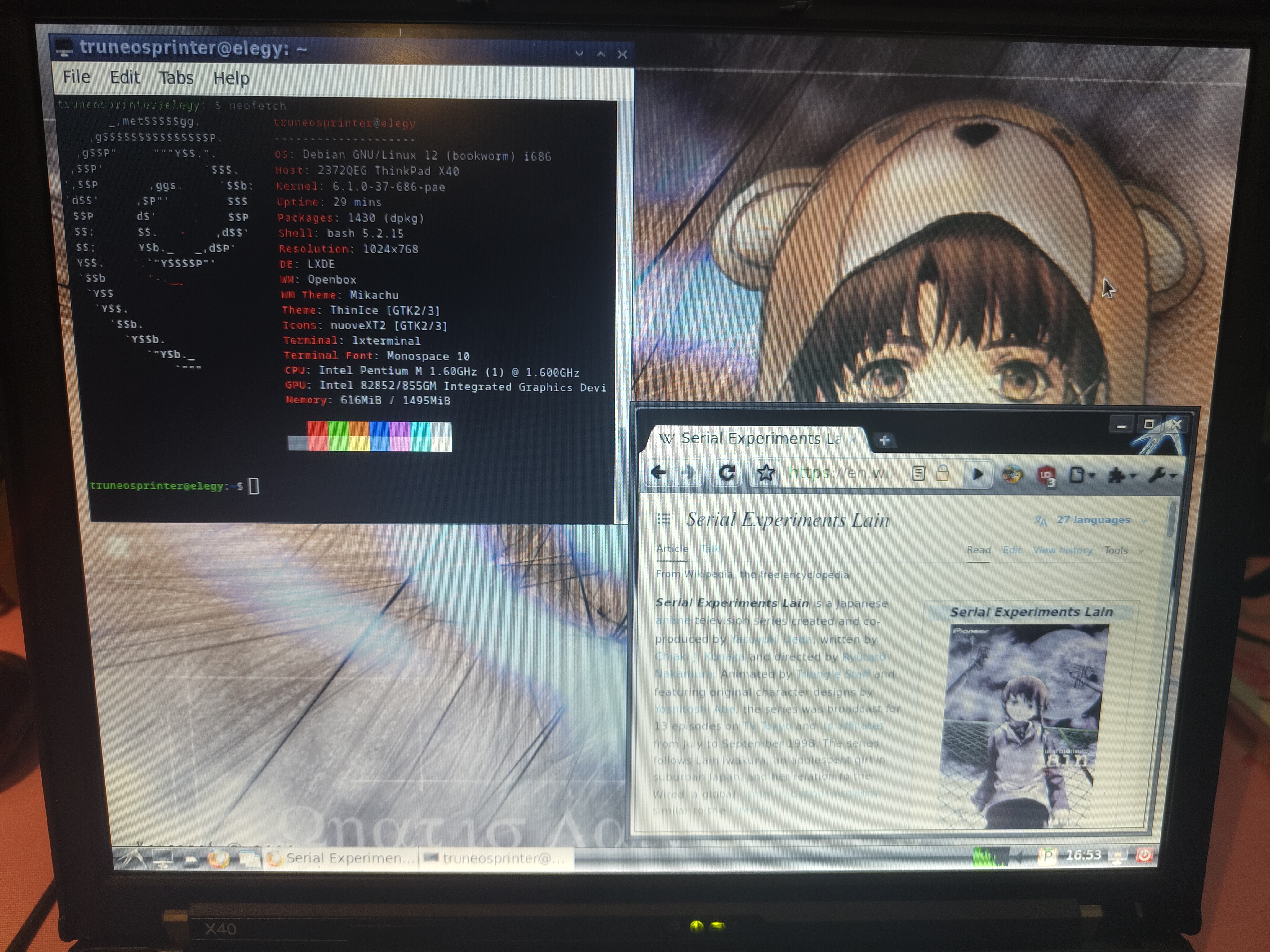The width and height of the screenshot is (1270, 952).
Task: Open the LXDE start menu icon
Action: [x=132, y=858]
